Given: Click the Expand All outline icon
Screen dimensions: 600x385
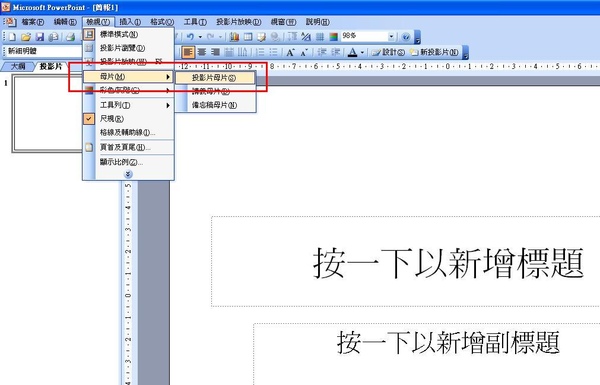Looking at the screenshot, I should [292, 37].
